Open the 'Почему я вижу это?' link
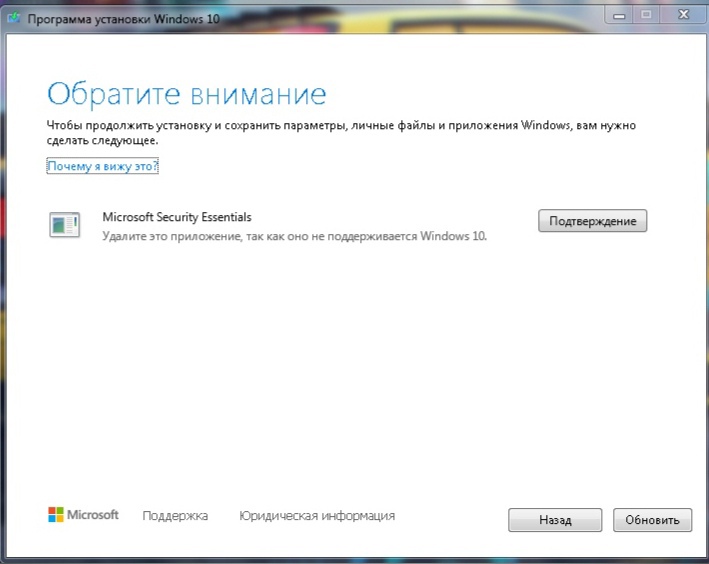The width and height of the screenshot is (709, 564). [103, 166]
